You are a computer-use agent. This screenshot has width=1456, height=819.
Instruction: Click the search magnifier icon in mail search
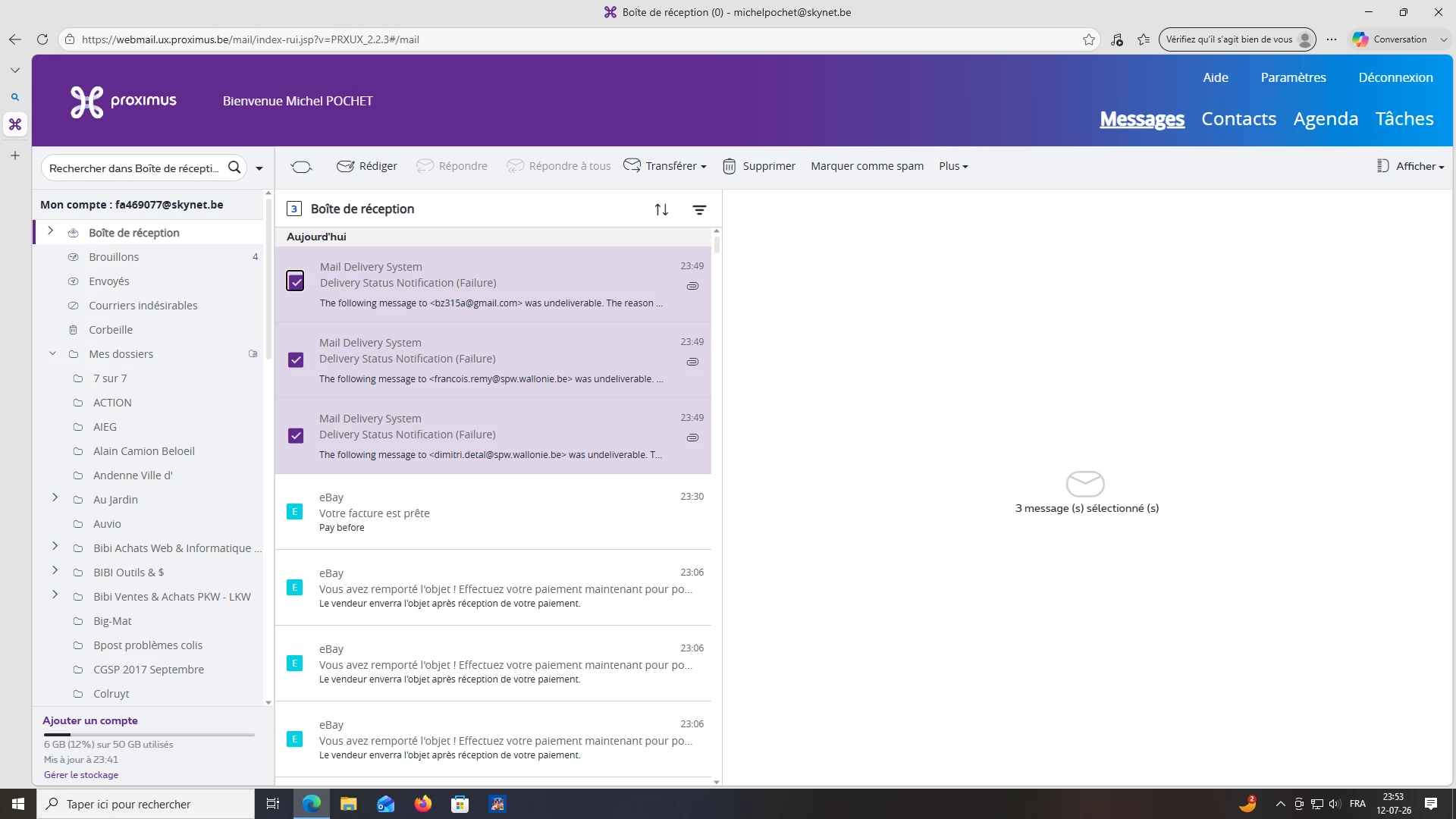pos(234,168)
